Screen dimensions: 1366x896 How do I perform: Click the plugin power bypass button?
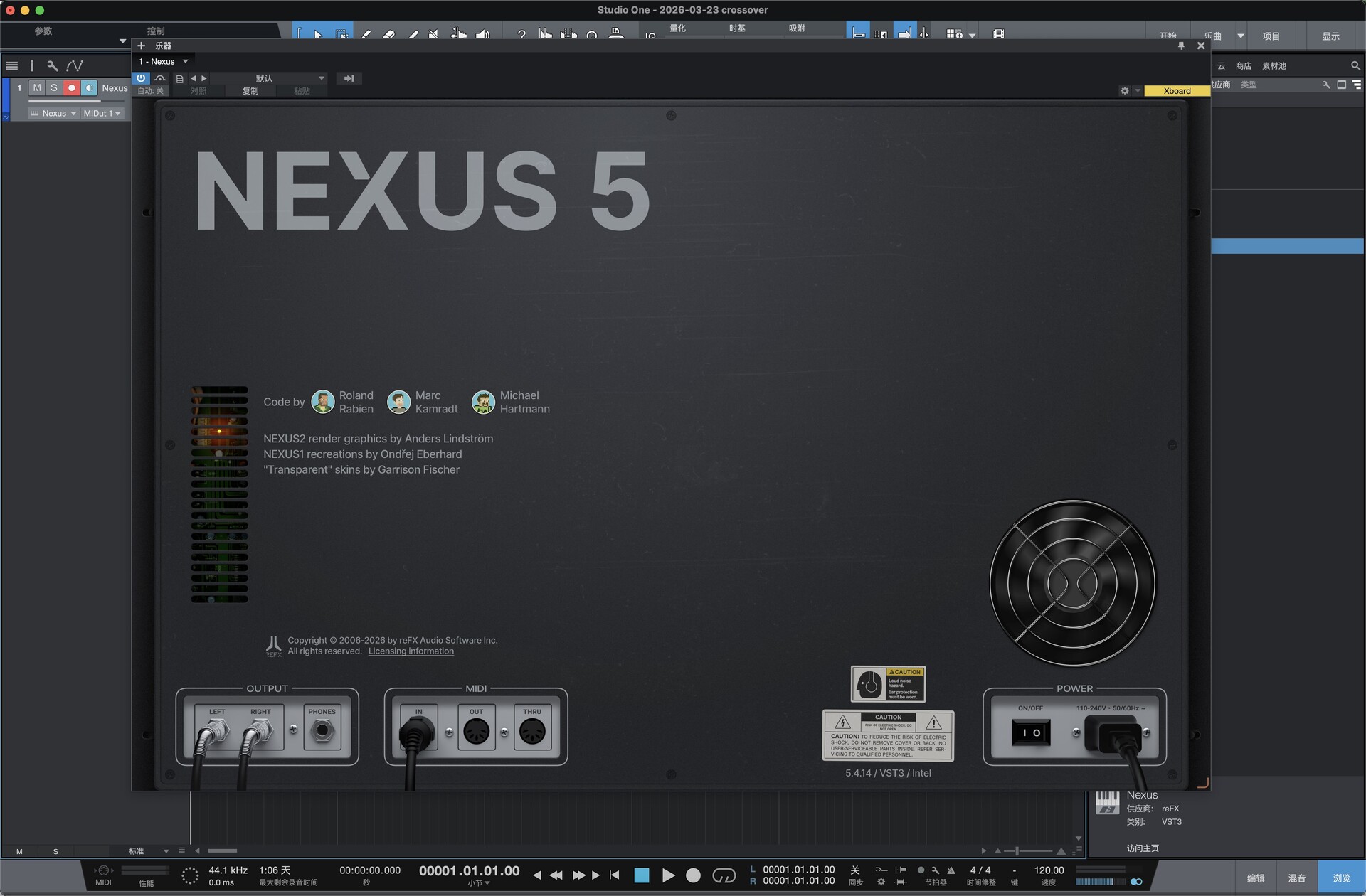141,78
